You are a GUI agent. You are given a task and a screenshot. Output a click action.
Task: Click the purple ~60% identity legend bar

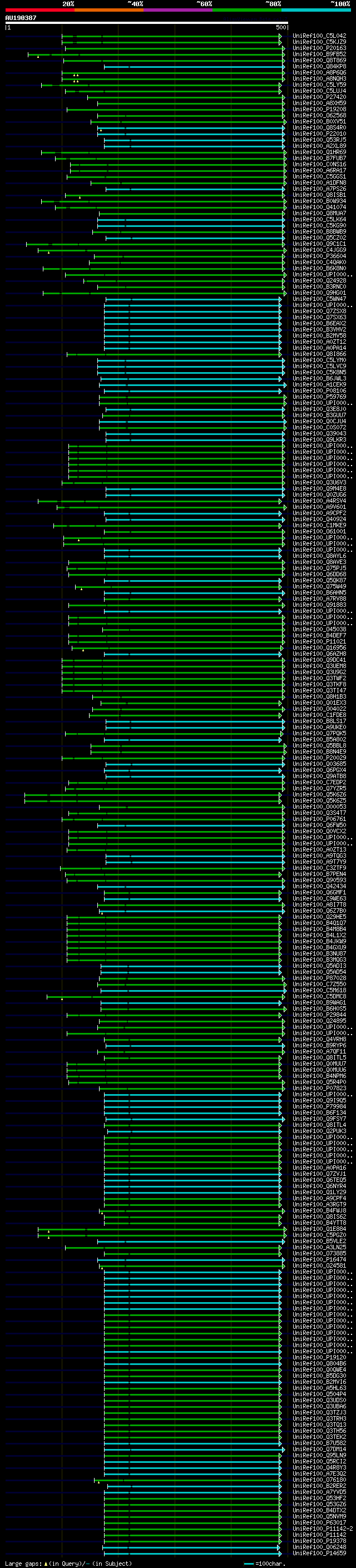pyautogui.click(x=179, y=11)
